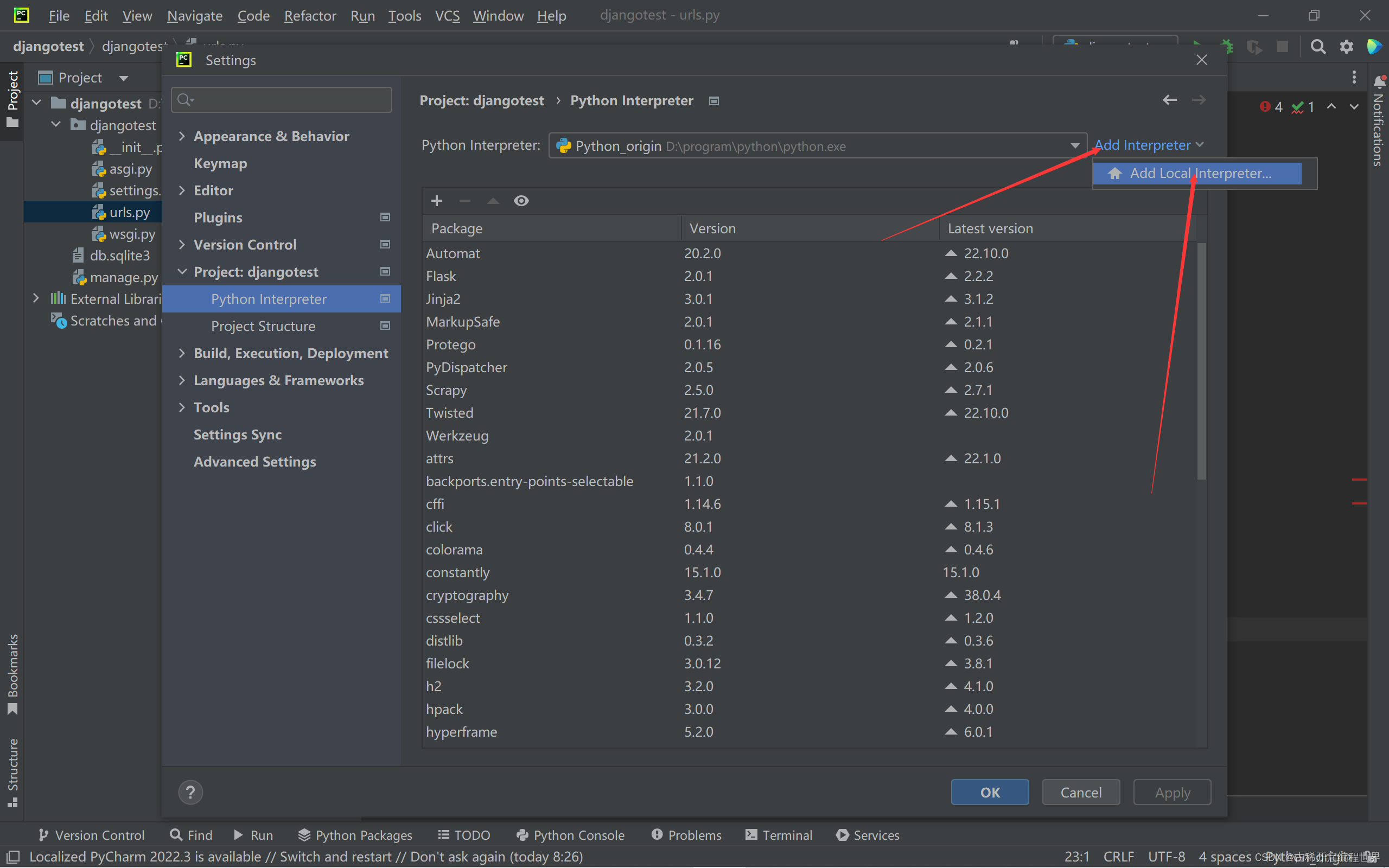Click the install package plus icon
The image size is (1389, 868).
click(x=436, y=200)
